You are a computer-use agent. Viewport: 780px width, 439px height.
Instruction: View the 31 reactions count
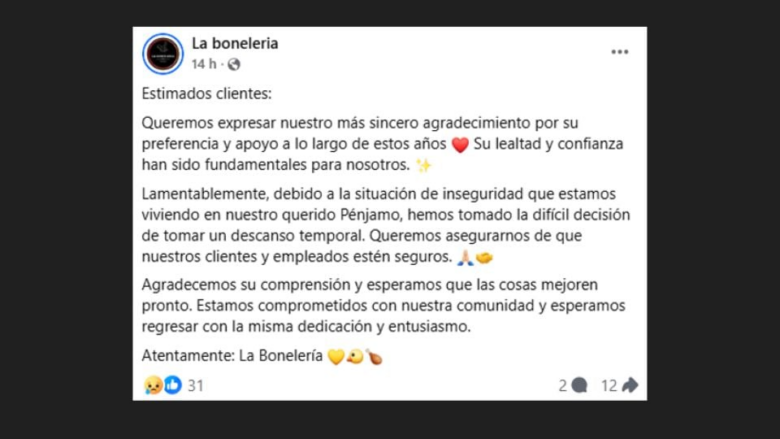point(195,385)
